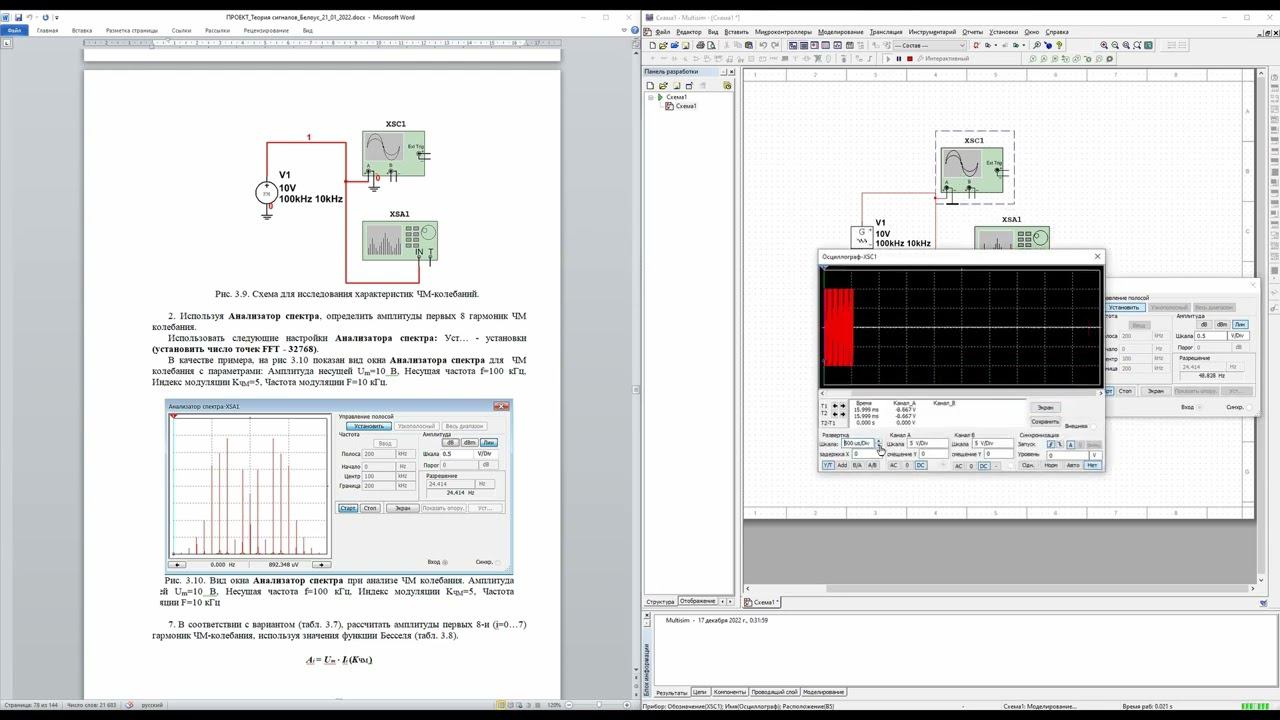The image size is (1280, 720).
Task: Click Zoom in magnifier icon in Multisim
Action: point(1104,45)
